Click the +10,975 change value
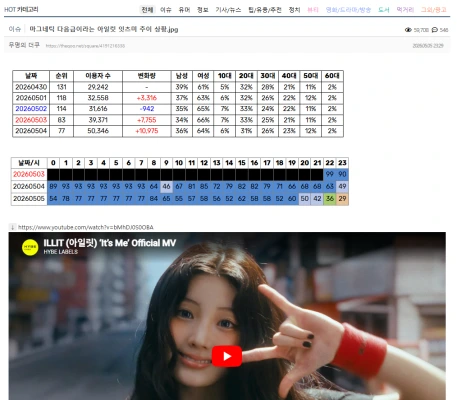457x400 pixels. pyautogui.click(x=147, y=131)
